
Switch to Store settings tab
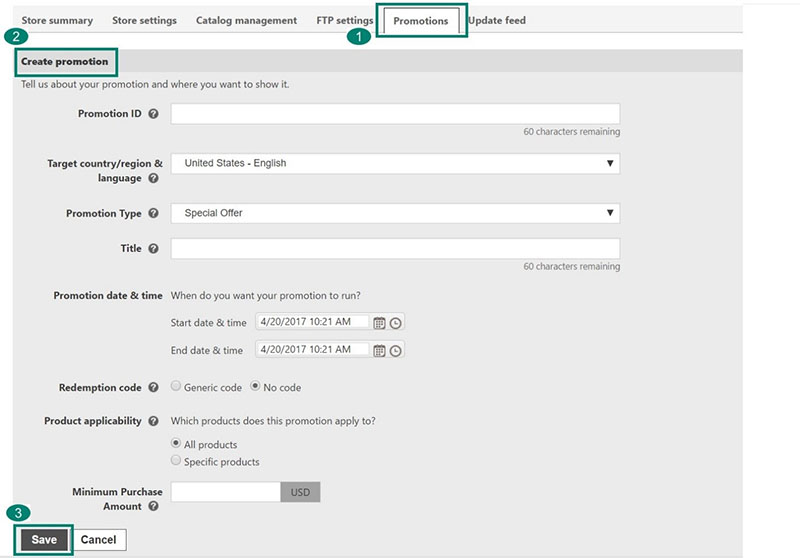(x=144, y=20)
